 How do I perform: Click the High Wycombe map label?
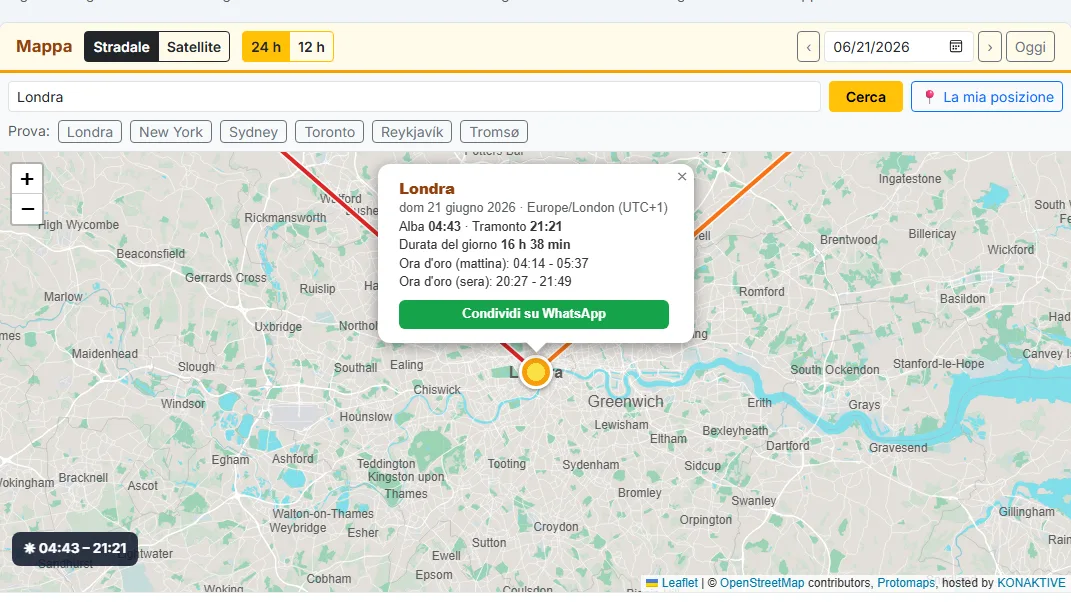click(x=79, y=225)
